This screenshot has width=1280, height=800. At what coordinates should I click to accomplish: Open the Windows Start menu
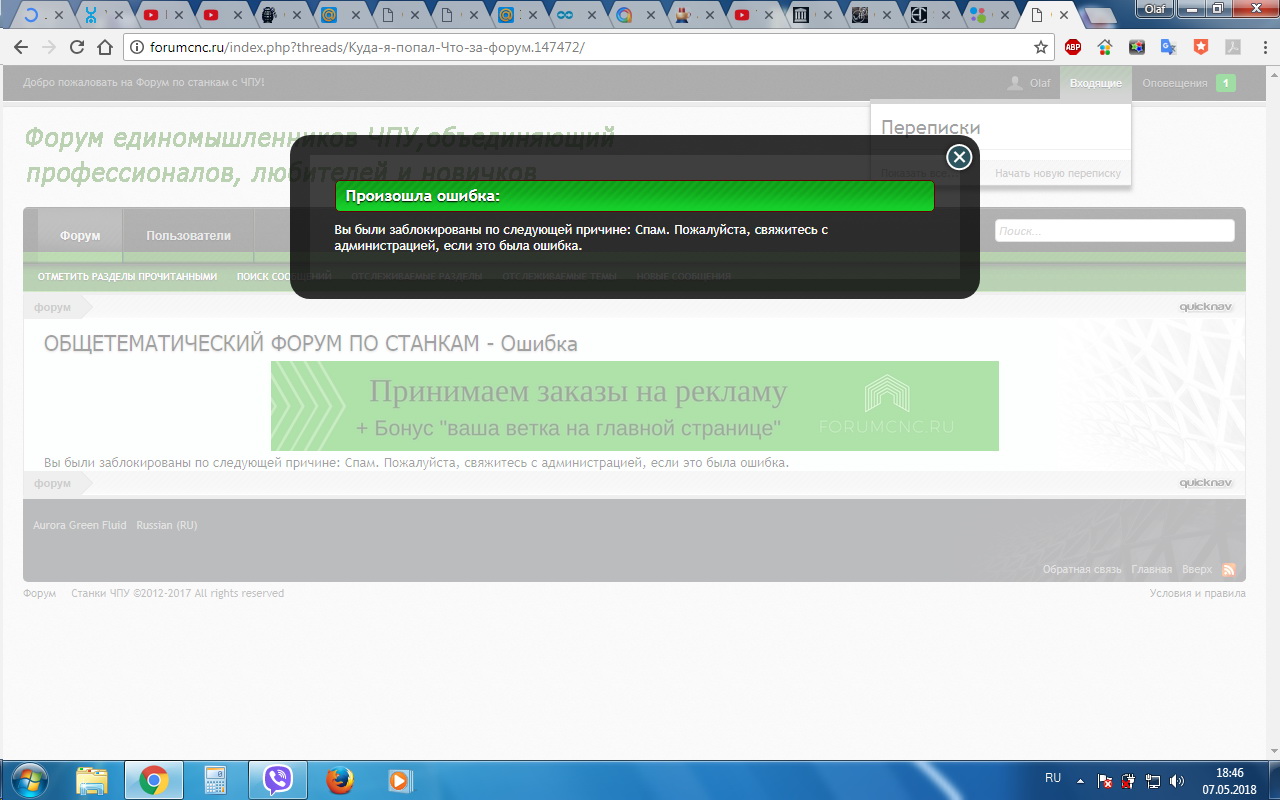[28, 779]
